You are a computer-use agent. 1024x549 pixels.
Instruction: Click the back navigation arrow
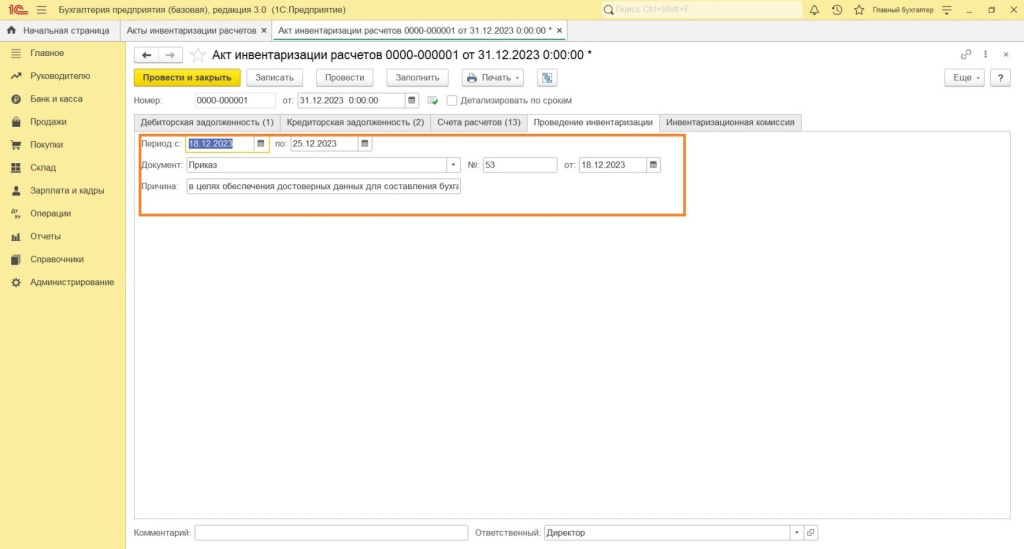tap(146, 55)
